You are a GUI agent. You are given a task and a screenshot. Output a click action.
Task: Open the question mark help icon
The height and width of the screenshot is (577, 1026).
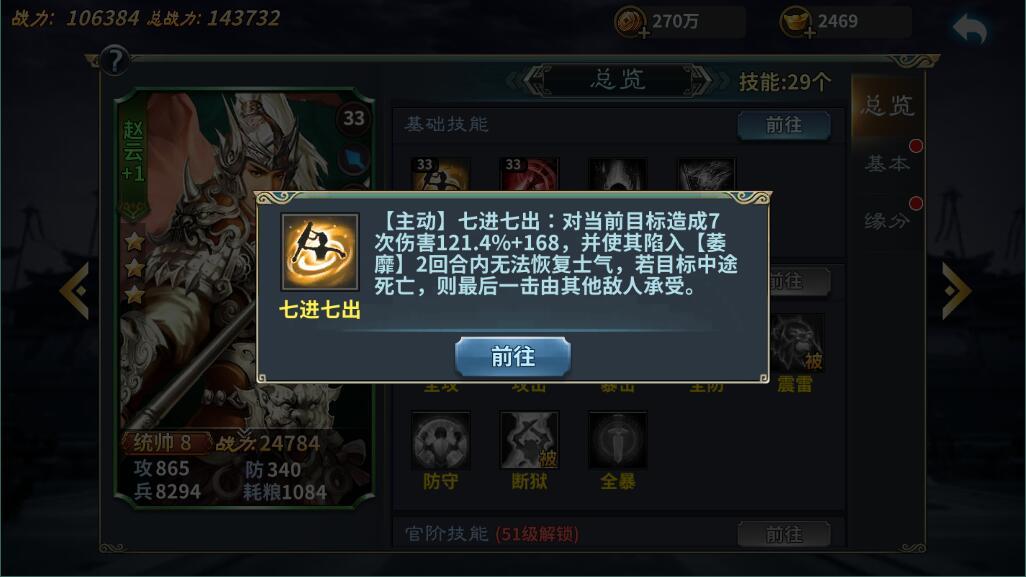(x=115, y=61)
